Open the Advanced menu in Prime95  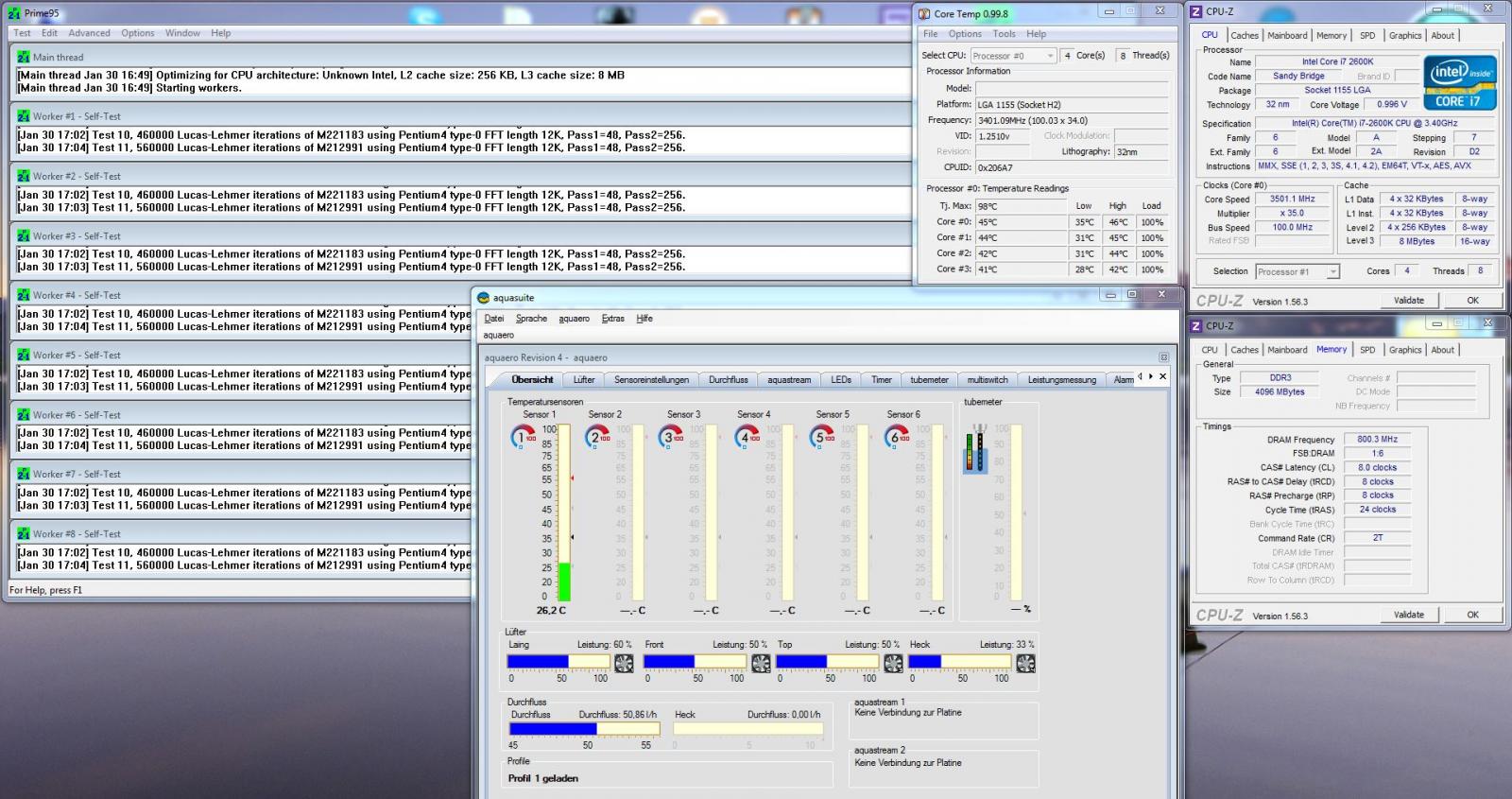[x=89, y=33]
